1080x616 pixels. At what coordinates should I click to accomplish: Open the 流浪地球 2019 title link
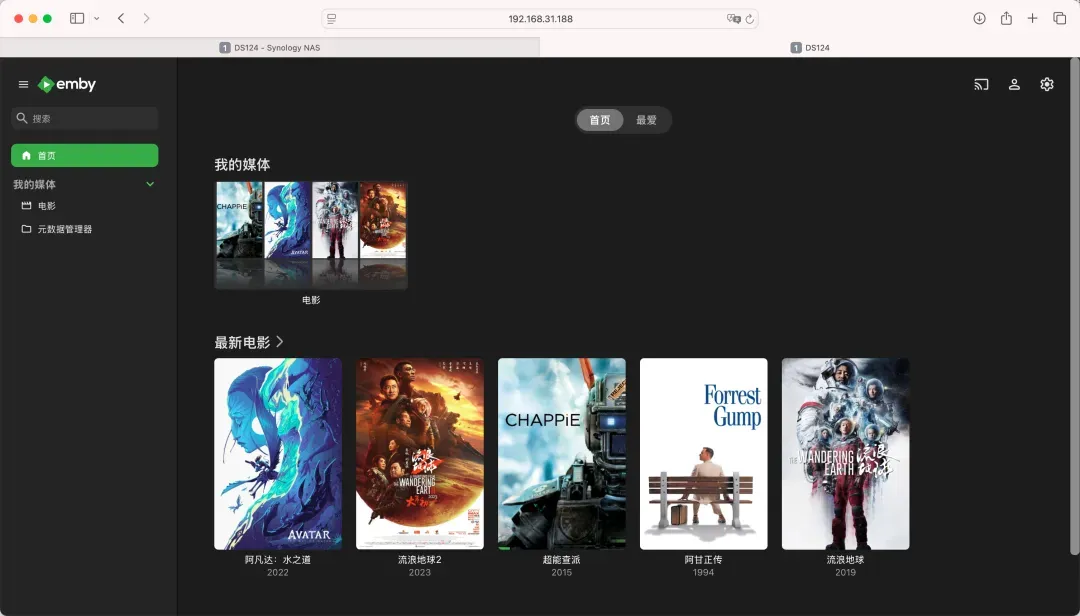tap(845, 559)
